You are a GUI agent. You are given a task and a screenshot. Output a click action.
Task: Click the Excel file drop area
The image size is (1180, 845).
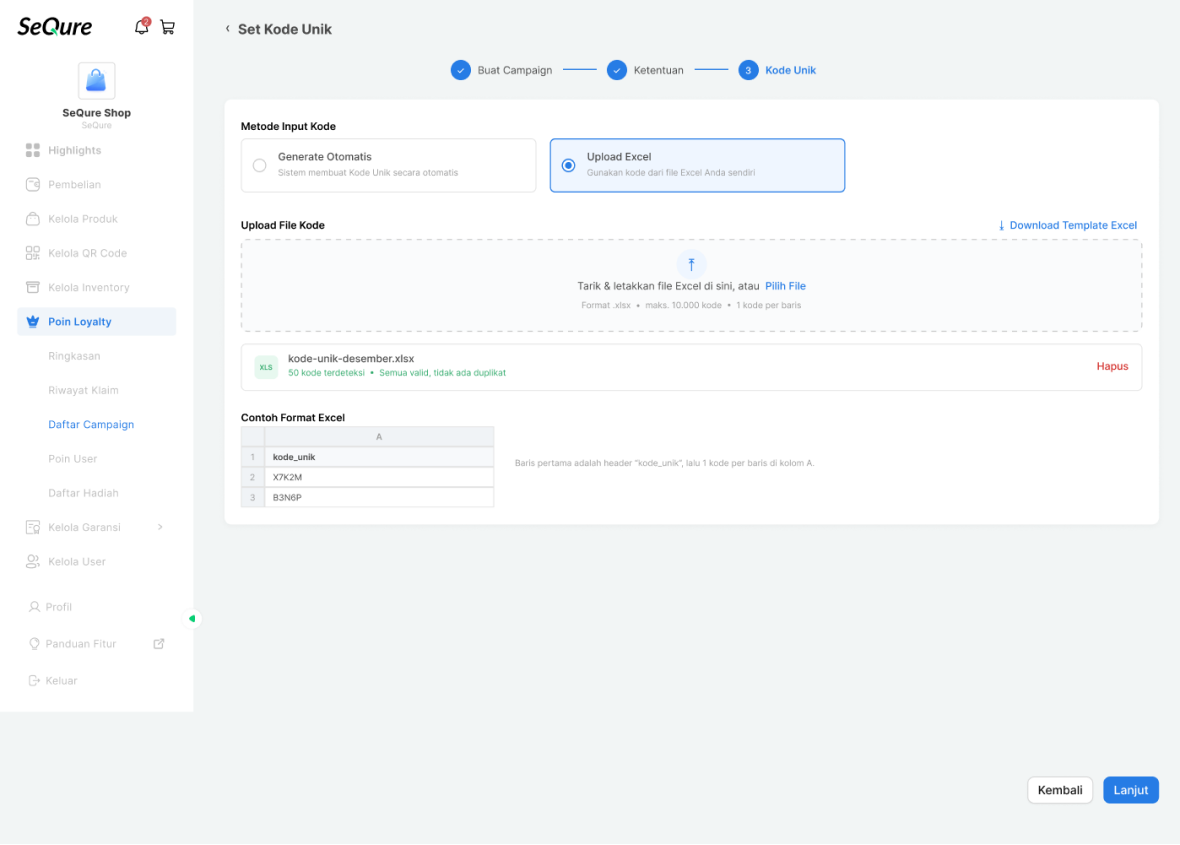click(691, 286)
